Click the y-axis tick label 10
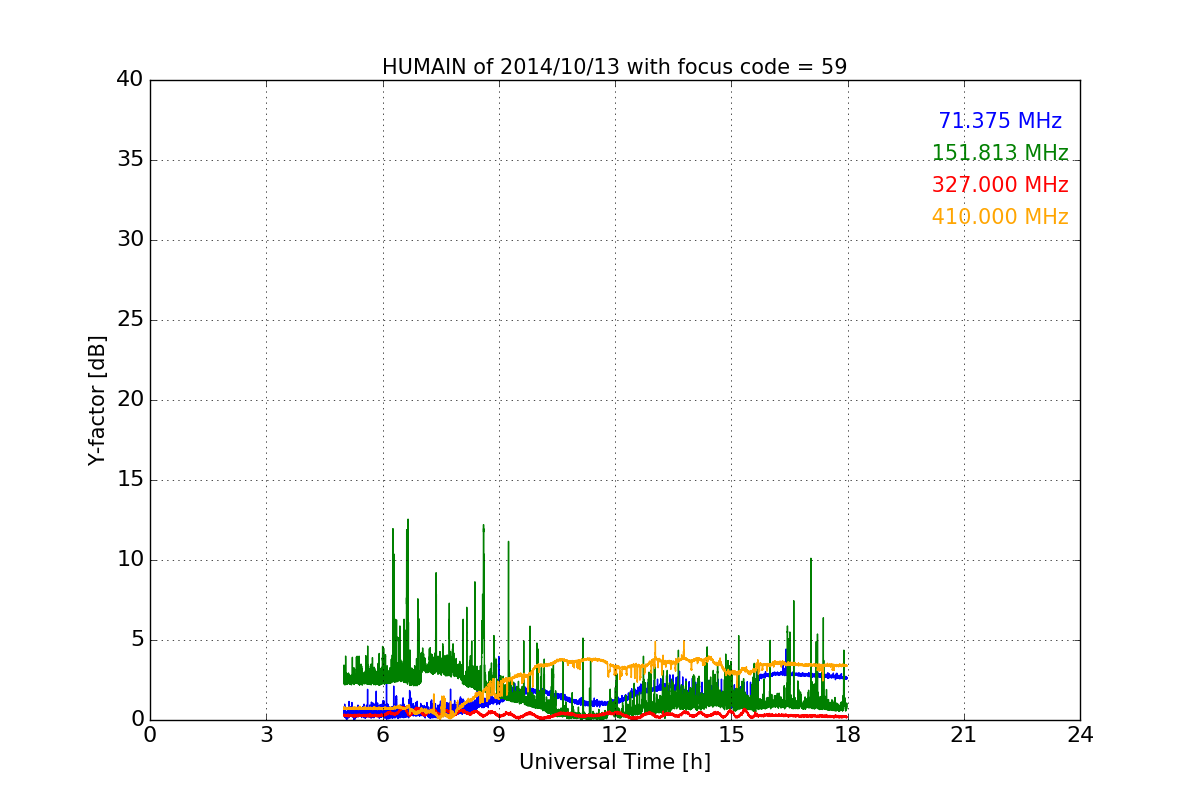The width and height of the screenshot is (1200, 800). (129, 560)
